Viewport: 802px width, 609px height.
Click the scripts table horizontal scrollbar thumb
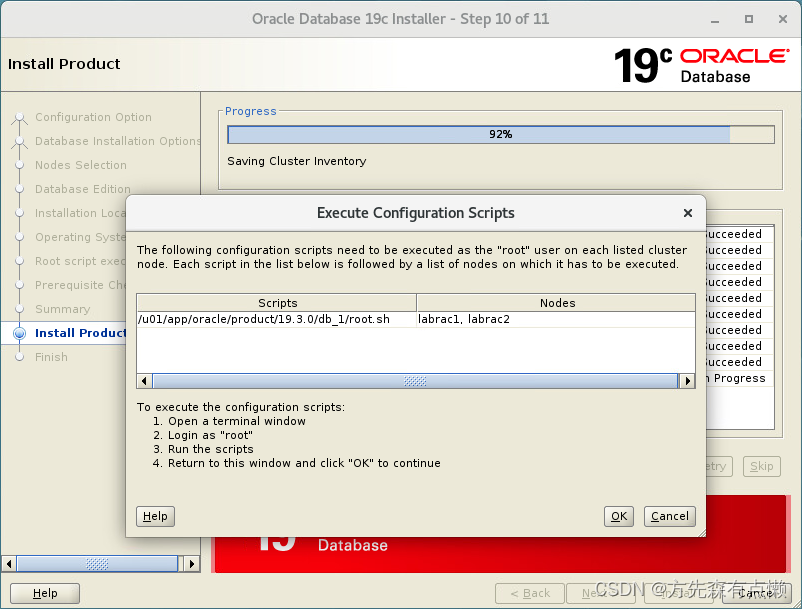point(415,381)
